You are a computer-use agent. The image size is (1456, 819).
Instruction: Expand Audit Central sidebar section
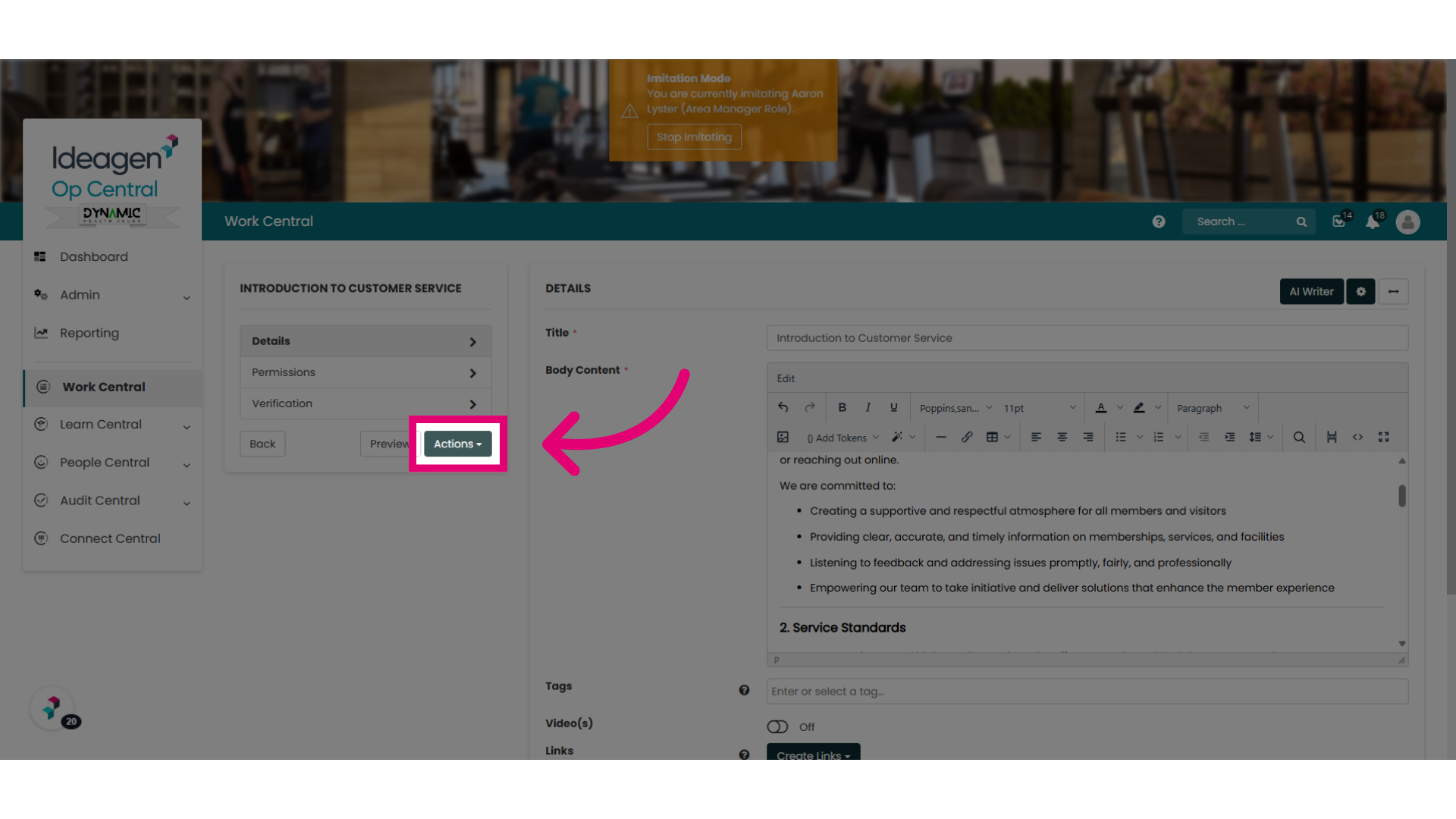[112, 500]
